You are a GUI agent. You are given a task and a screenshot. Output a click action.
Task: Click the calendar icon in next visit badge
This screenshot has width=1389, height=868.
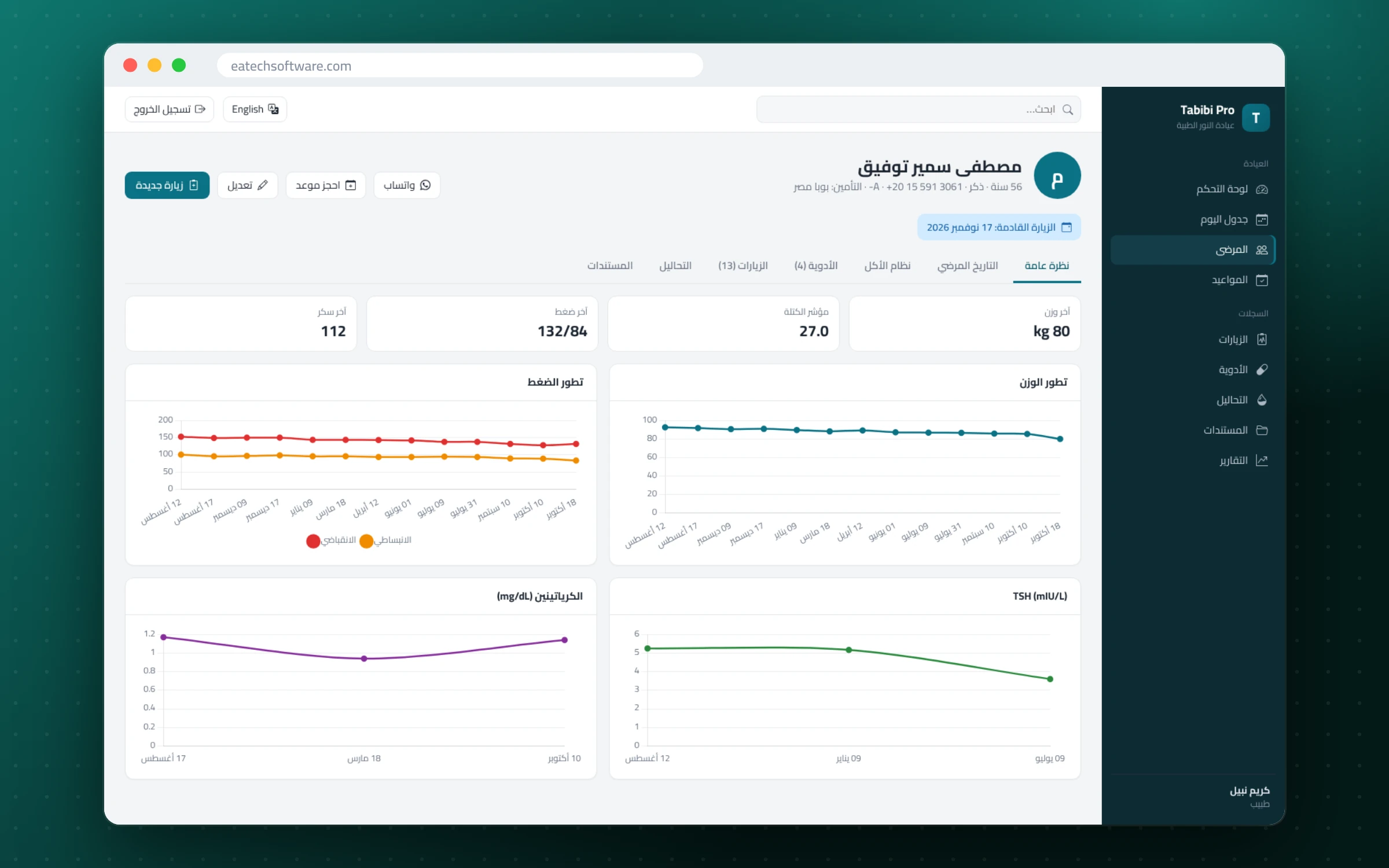(x=1066, y=227)
